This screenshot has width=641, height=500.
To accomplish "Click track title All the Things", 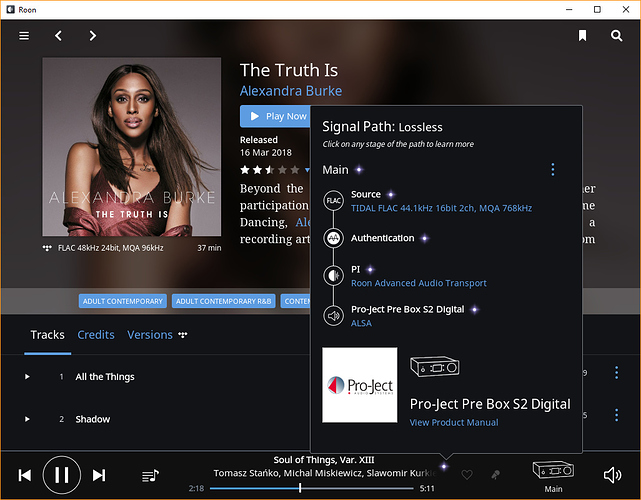I will [x=105, y=377].
